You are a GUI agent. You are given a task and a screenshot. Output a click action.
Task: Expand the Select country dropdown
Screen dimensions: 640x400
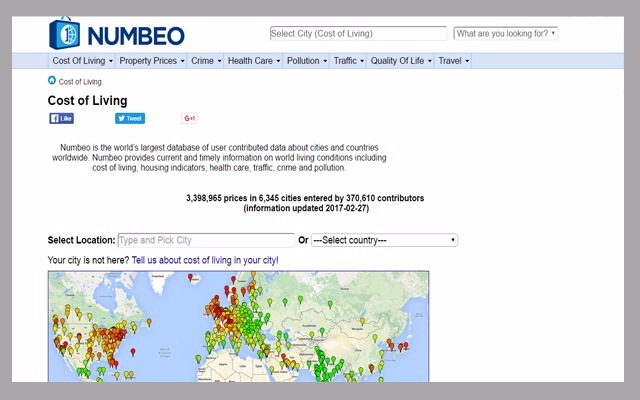tap(384, 240)
